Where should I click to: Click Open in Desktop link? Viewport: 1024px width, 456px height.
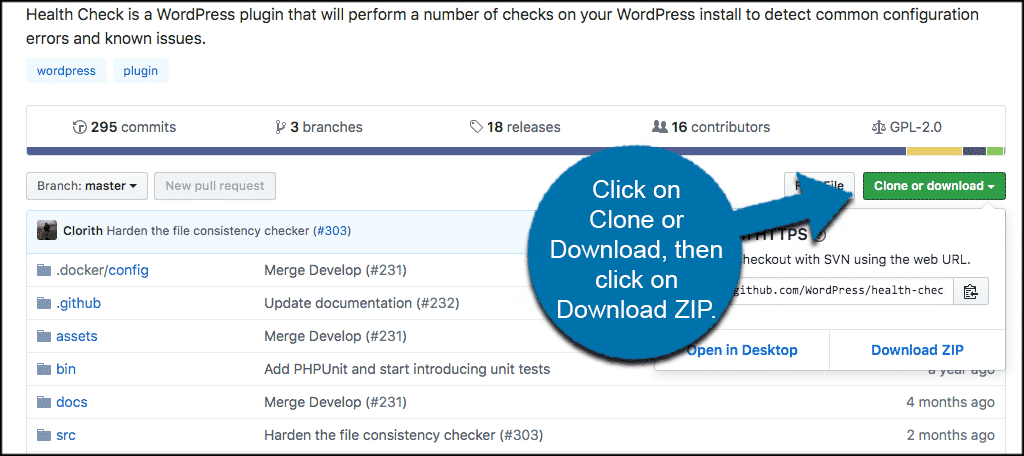tap(742, 350)
